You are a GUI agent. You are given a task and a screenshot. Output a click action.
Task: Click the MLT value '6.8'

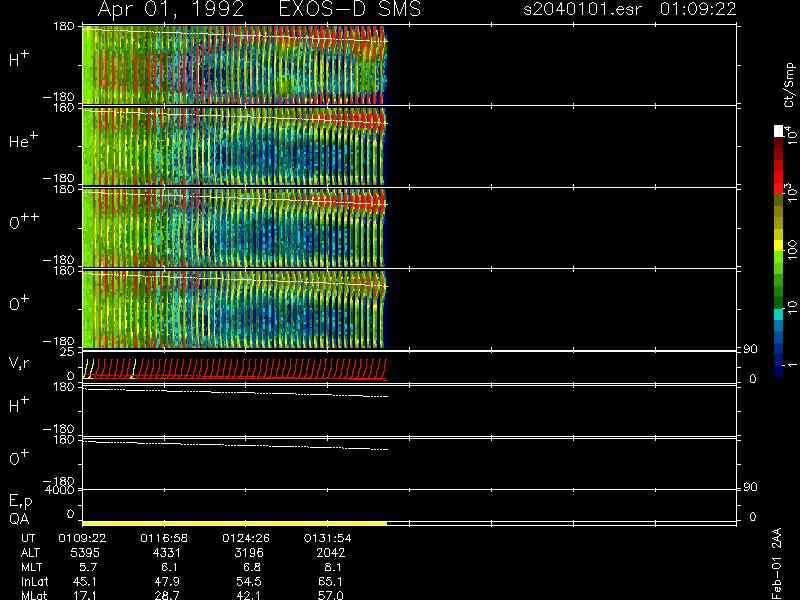coord(251,567)
